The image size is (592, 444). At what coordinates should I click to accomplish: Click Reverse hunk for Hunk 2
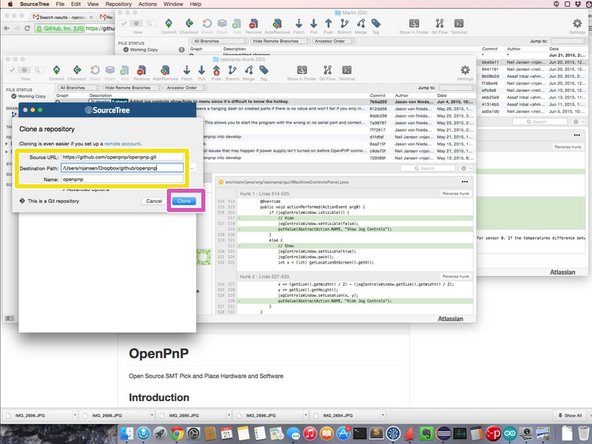(x=456, y=276)
